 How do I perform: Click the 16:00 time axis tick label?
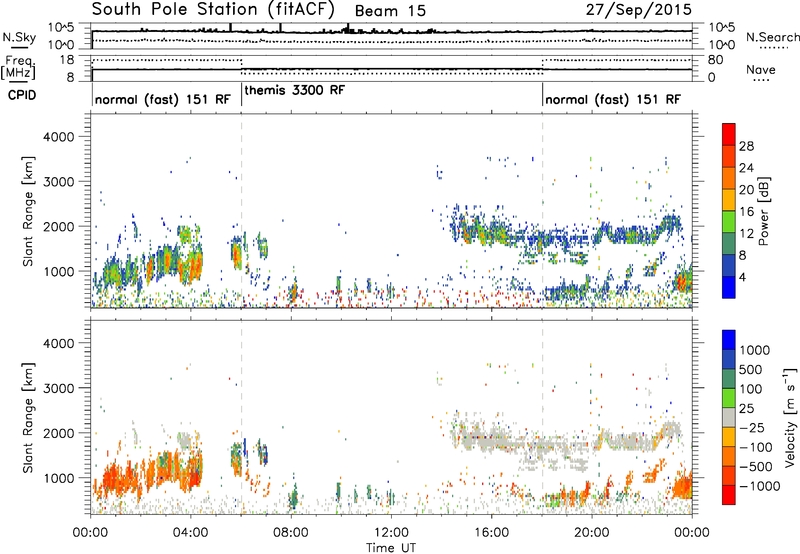tap(491, 533)
